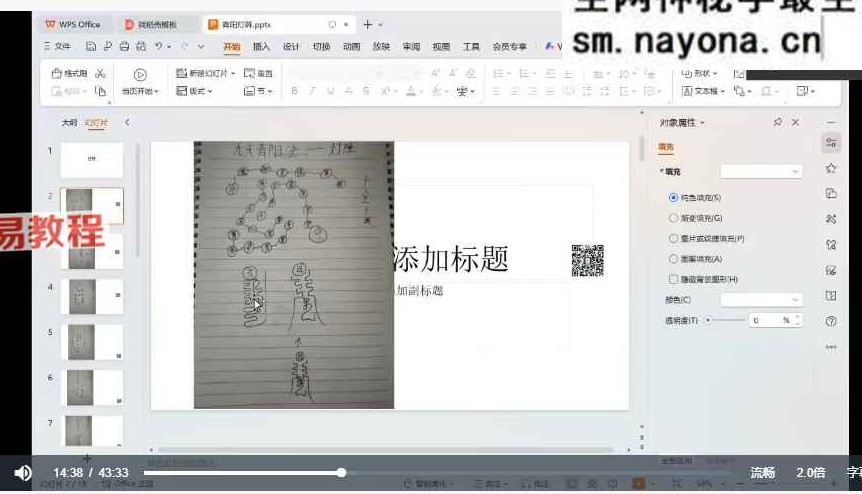Click the Shadow text S icon

point(366,91)
